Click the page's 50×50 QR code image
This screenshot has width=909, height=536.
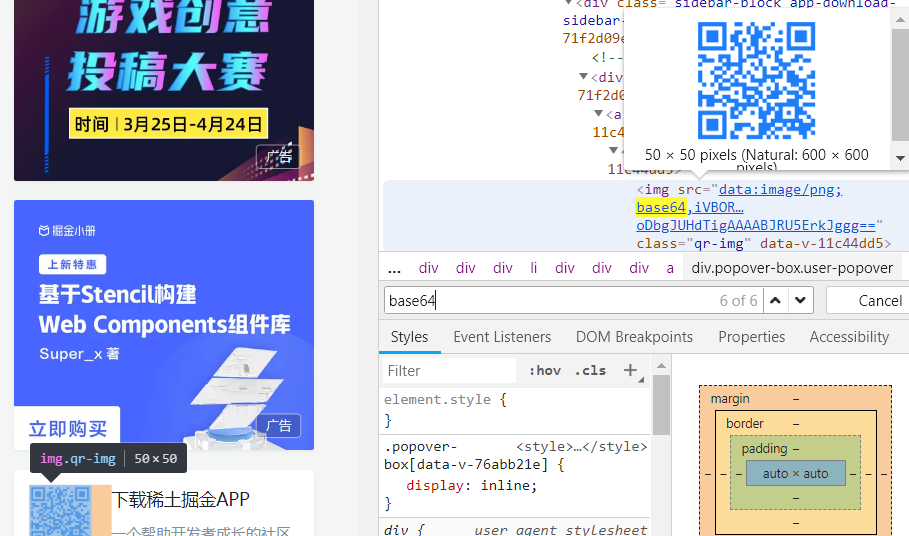pos(60,511)
